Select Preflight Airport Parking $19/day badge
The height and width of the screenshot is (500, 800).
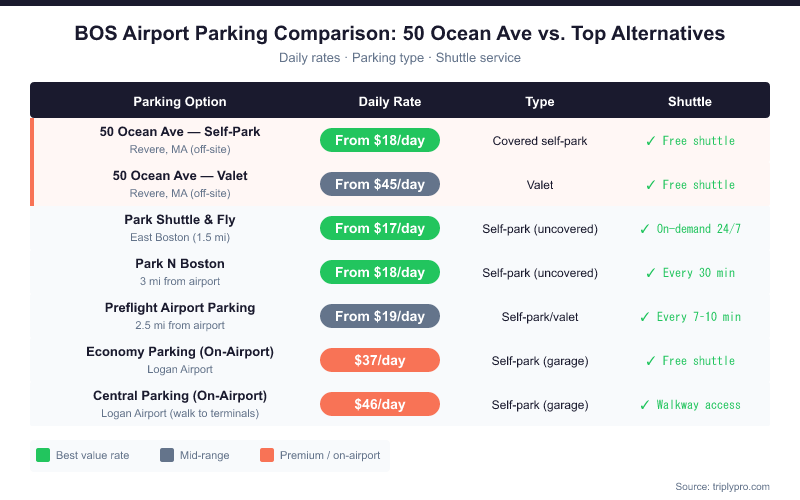click(380, 317)
